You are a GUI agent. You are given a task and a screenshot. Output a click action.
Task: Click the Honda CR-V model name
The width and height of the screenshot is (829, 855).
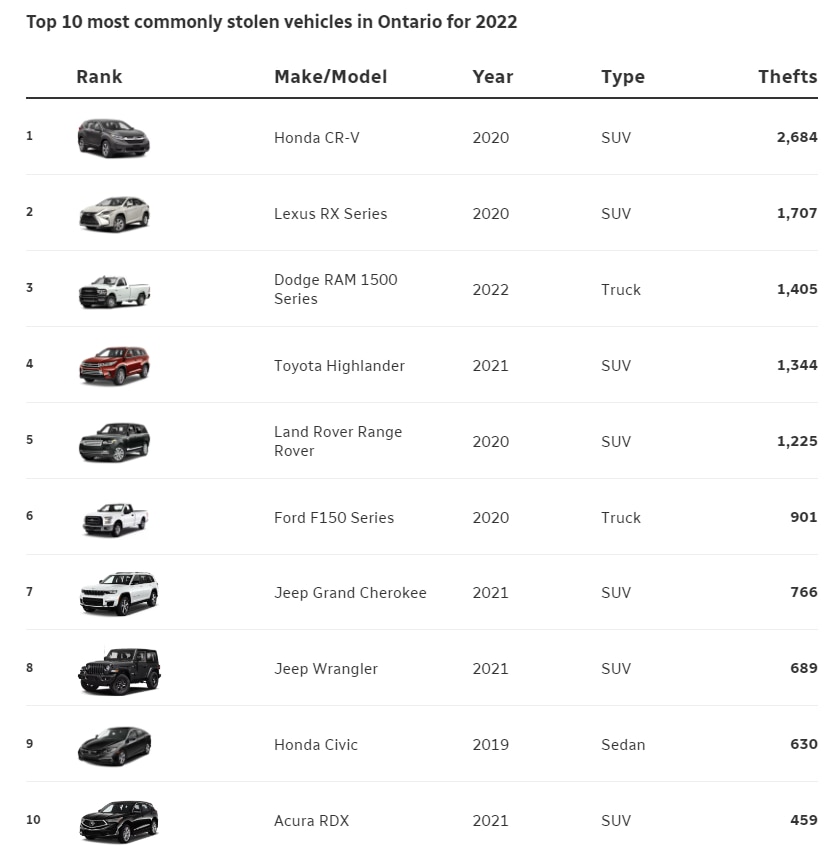317,138
